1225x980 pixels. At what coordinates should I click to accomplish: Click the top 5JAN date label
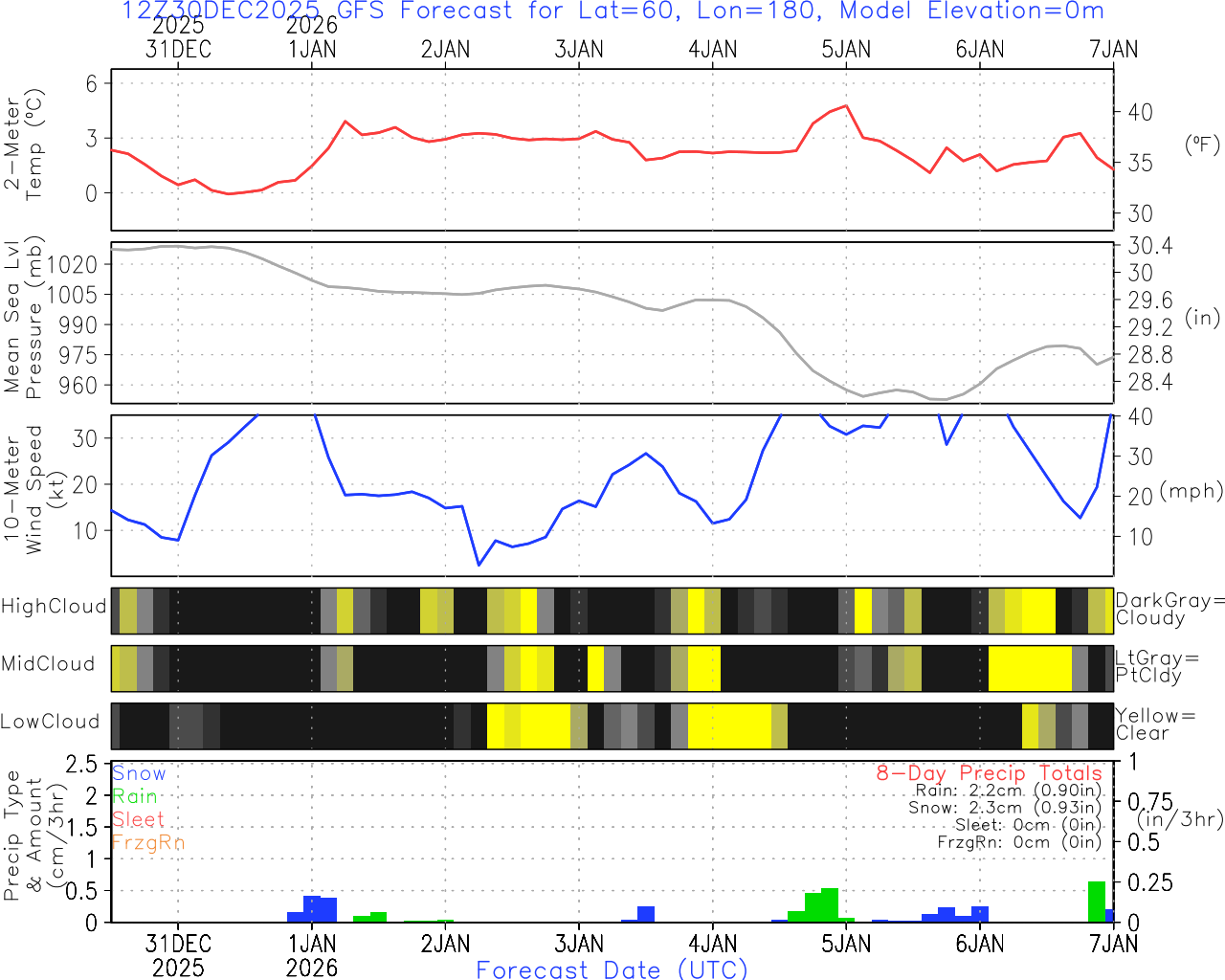click(x=847, y=49)
